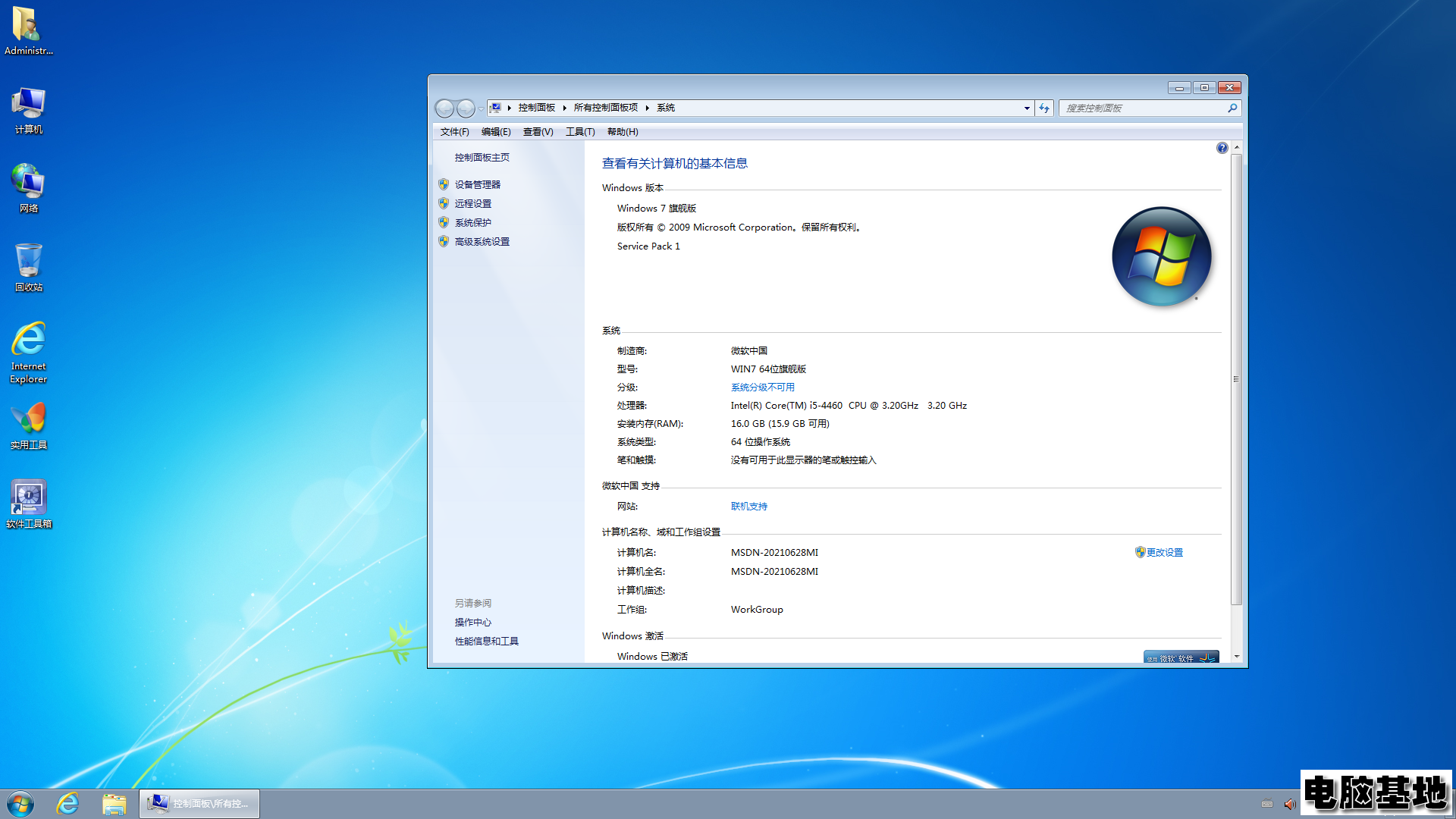Click the 16.0 GB RAM value
The image size is (1456, 819).
click(780, 423)
